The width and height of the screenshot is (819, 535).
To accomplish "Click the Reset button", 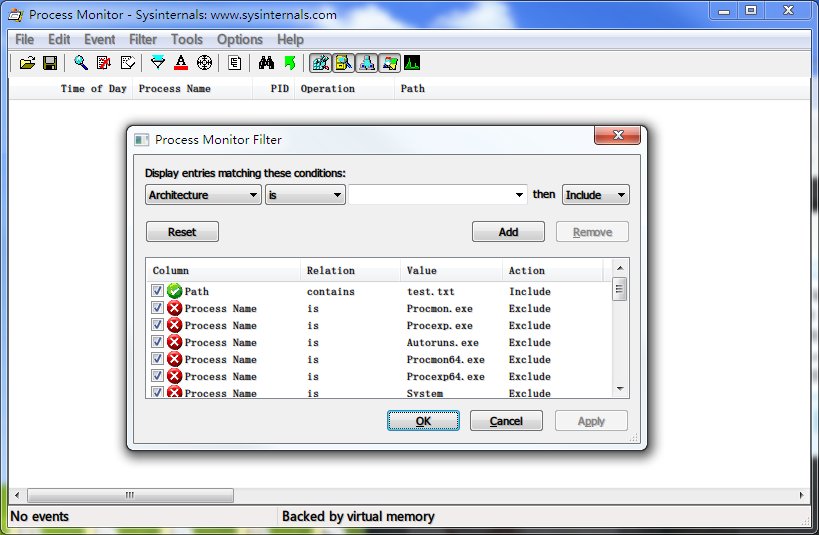I will 182,232.
